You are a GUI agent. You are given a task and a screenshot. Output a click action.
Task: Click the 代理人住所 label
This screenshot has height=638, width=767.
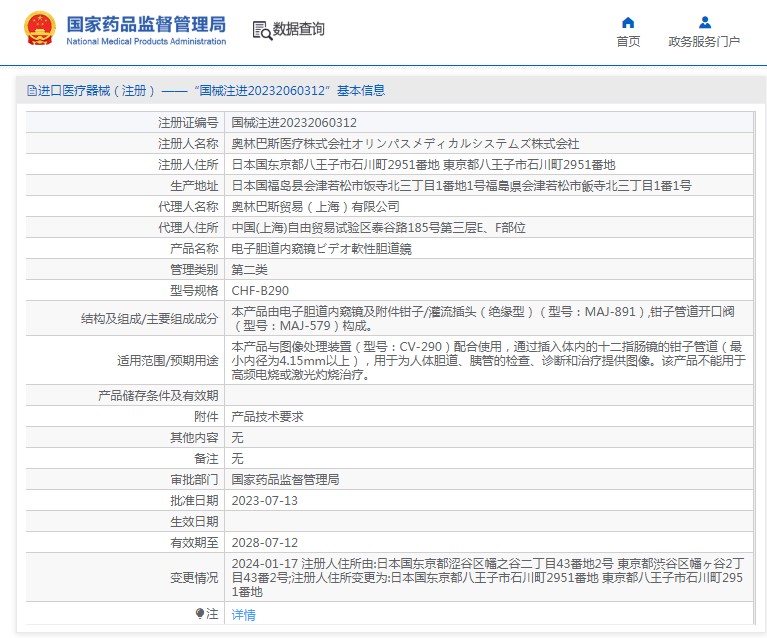(188, 228)
